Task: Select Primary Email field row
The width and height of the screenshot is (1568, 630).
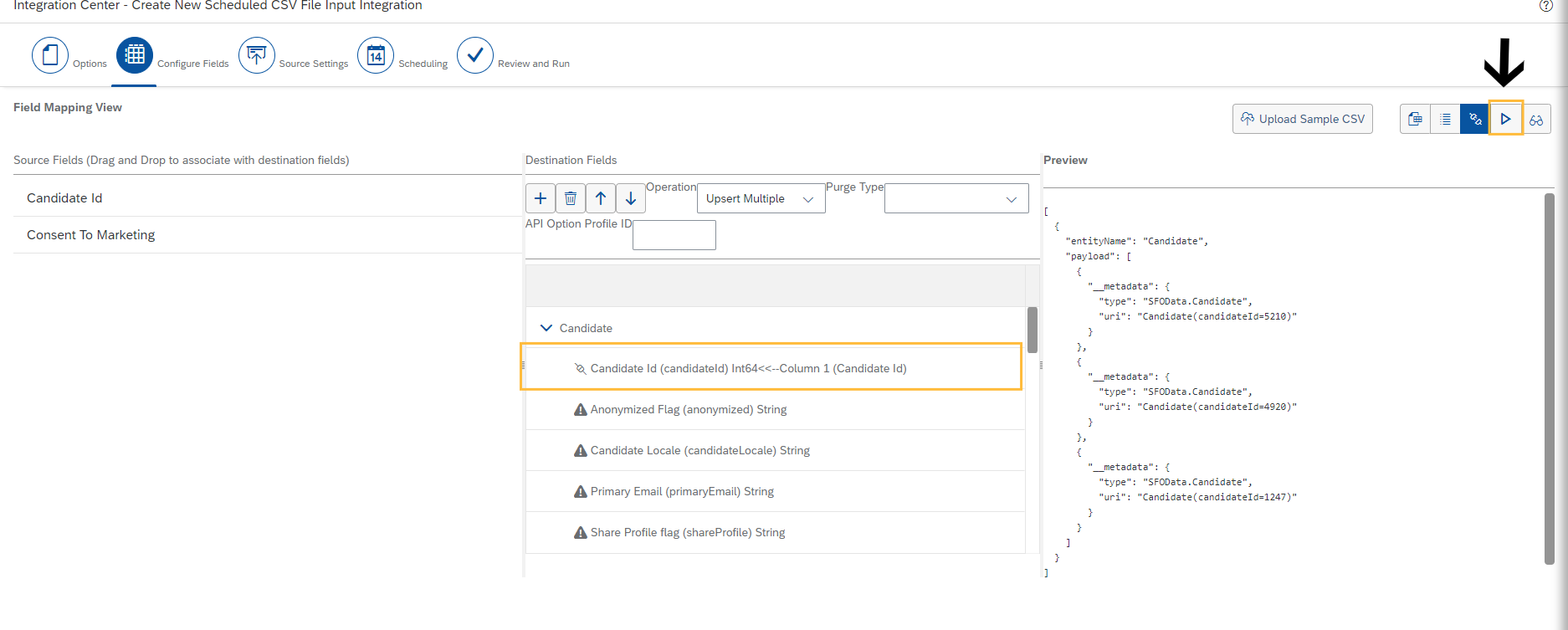Action: coord(775,491)
